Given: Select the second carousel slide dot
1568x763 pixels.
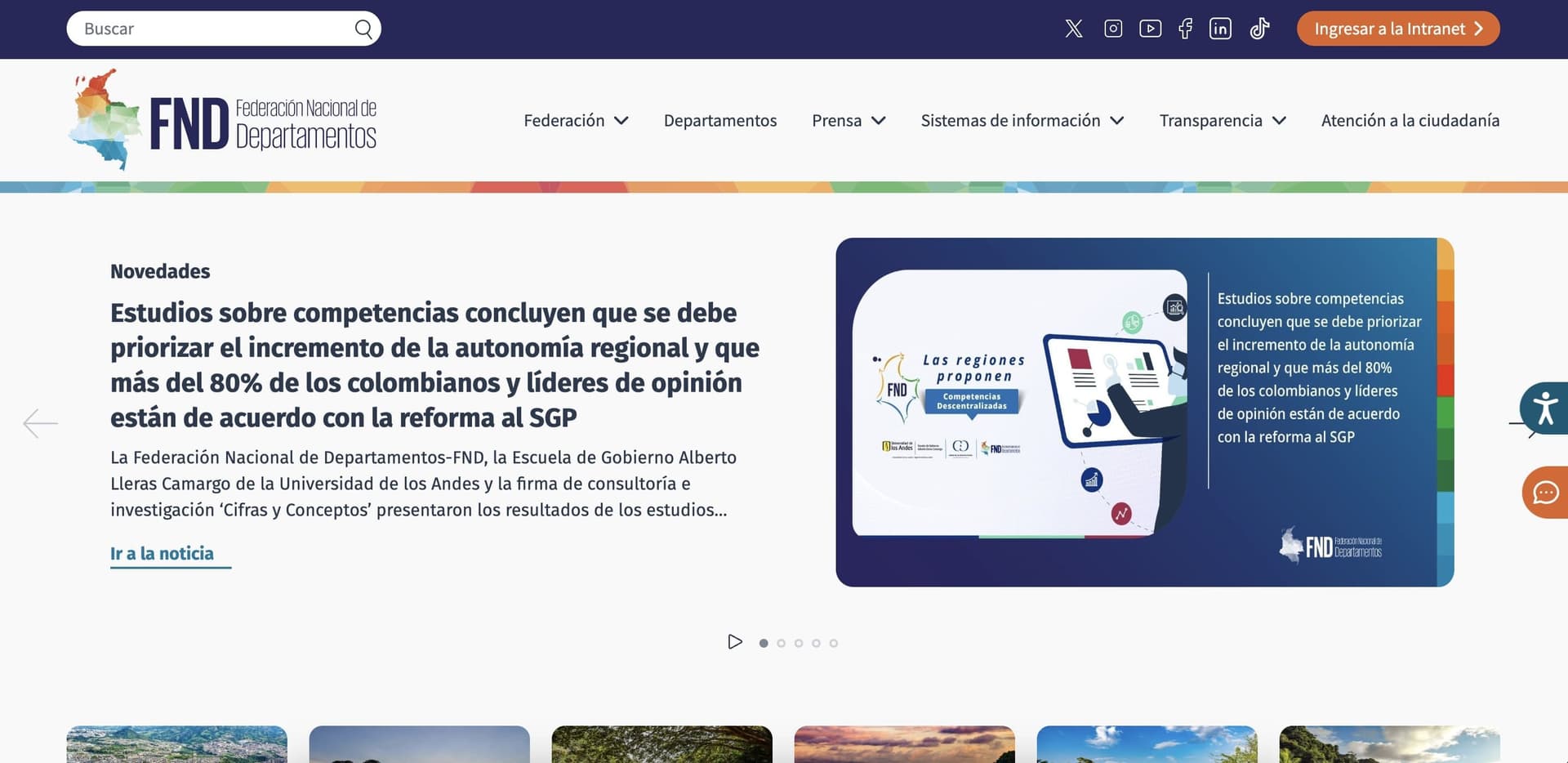Looking at the screenshot, I should [782, 643].
